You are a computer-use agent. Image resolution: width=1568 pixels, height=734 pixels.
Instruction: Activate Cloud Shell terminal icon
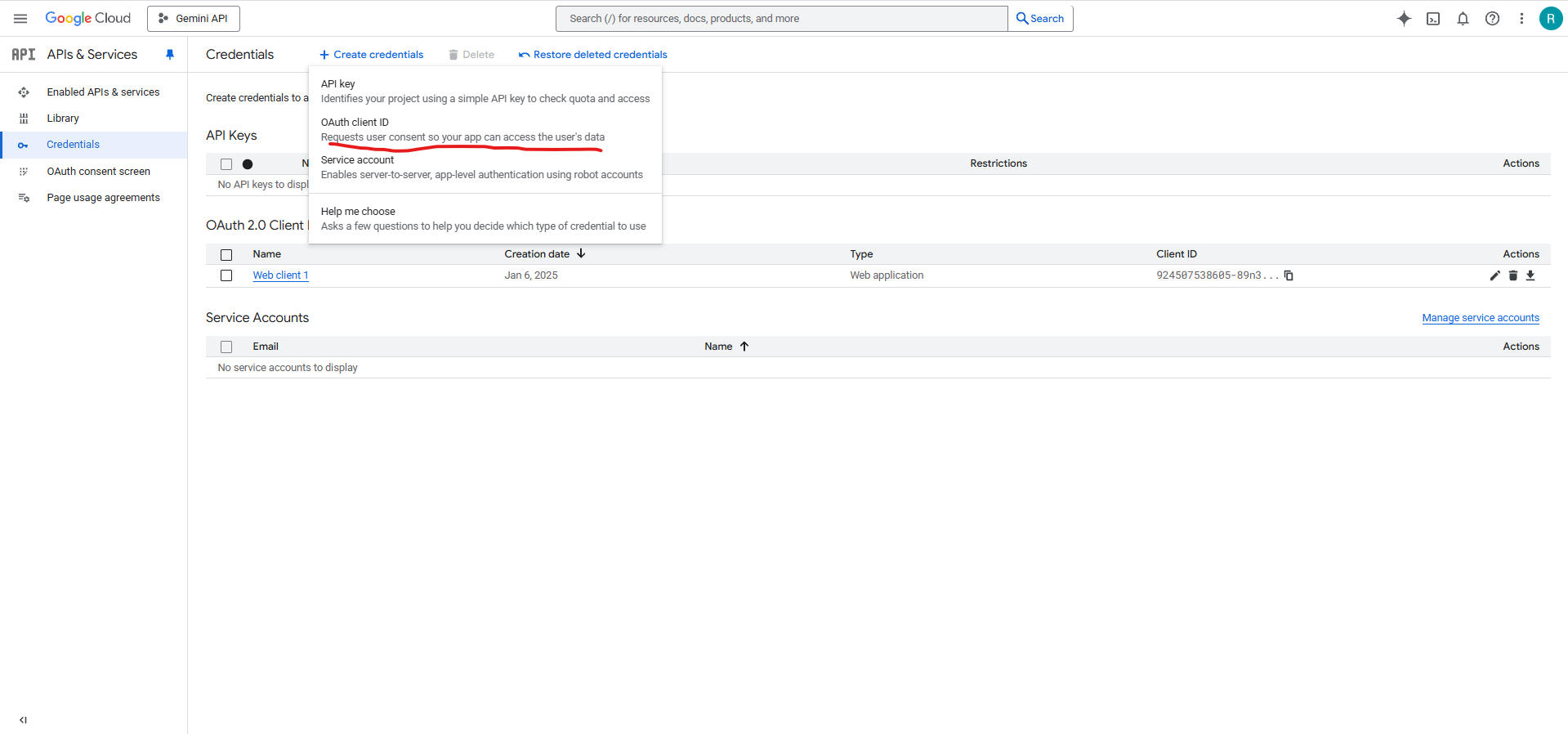click(x=1433, y=19)
